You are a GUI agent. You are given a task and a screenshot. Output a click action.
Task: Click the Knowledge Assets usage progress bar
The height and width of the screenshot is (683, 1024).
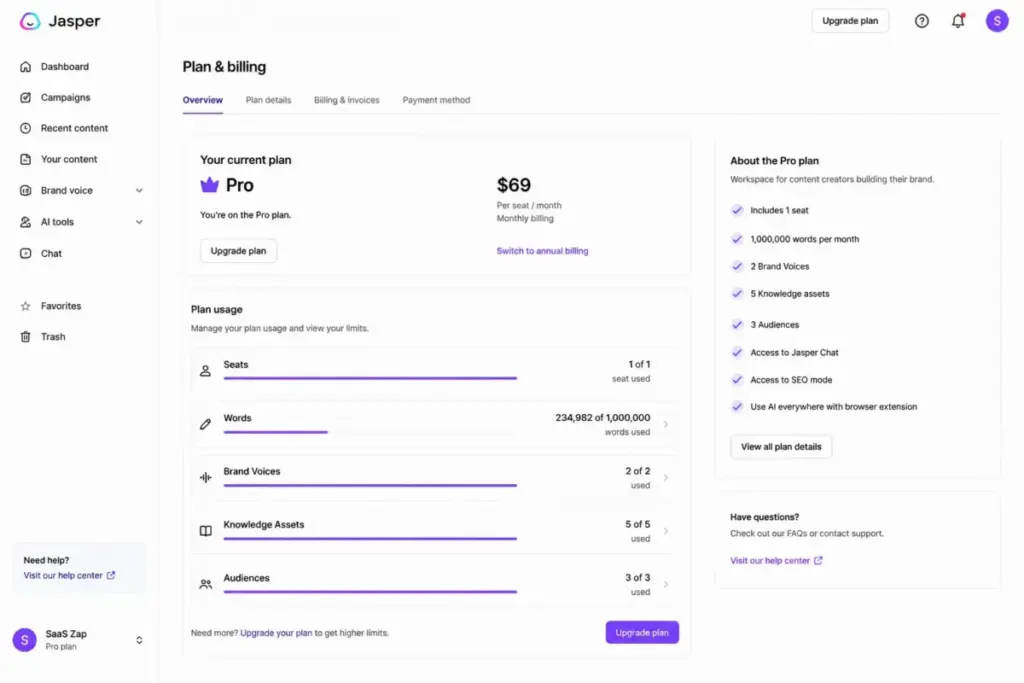370,539
